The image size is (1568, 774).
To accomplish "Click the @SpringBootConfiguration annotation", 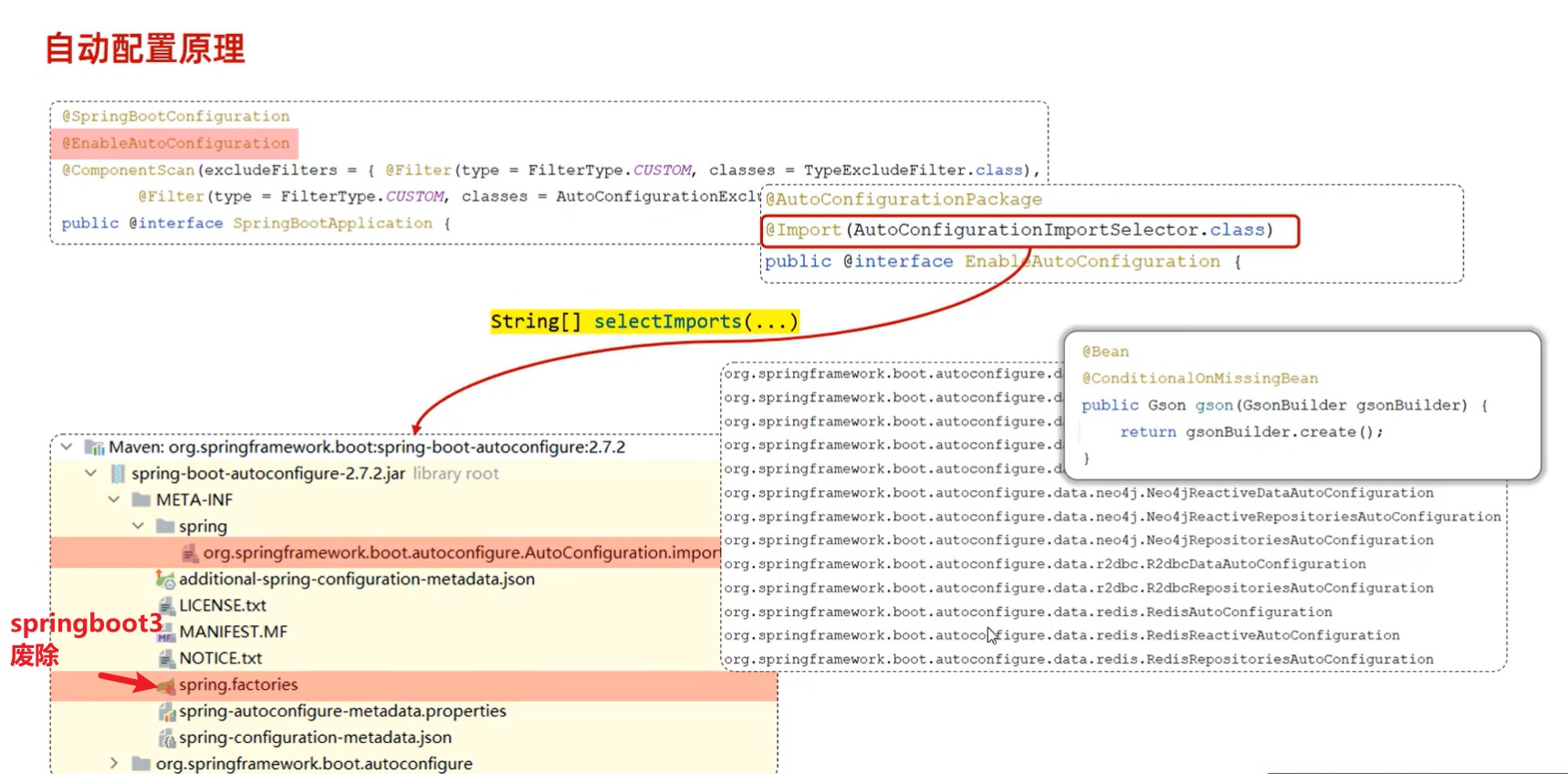I will click(176, 116).
